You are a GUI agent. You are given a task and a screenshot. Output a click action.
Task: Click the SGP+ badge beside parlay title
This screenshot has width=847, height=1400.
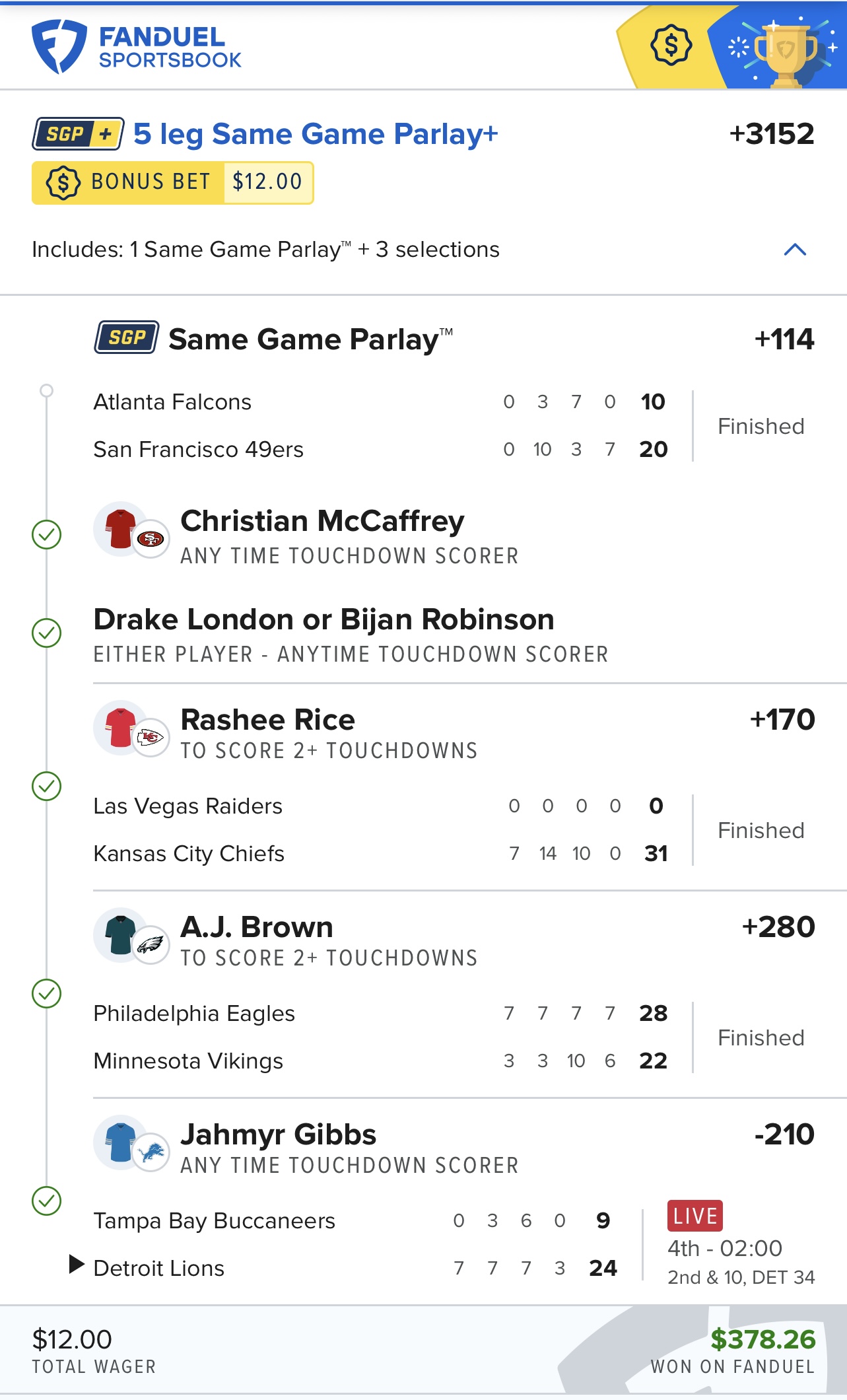pyautogui.click(x=78, y=134)
